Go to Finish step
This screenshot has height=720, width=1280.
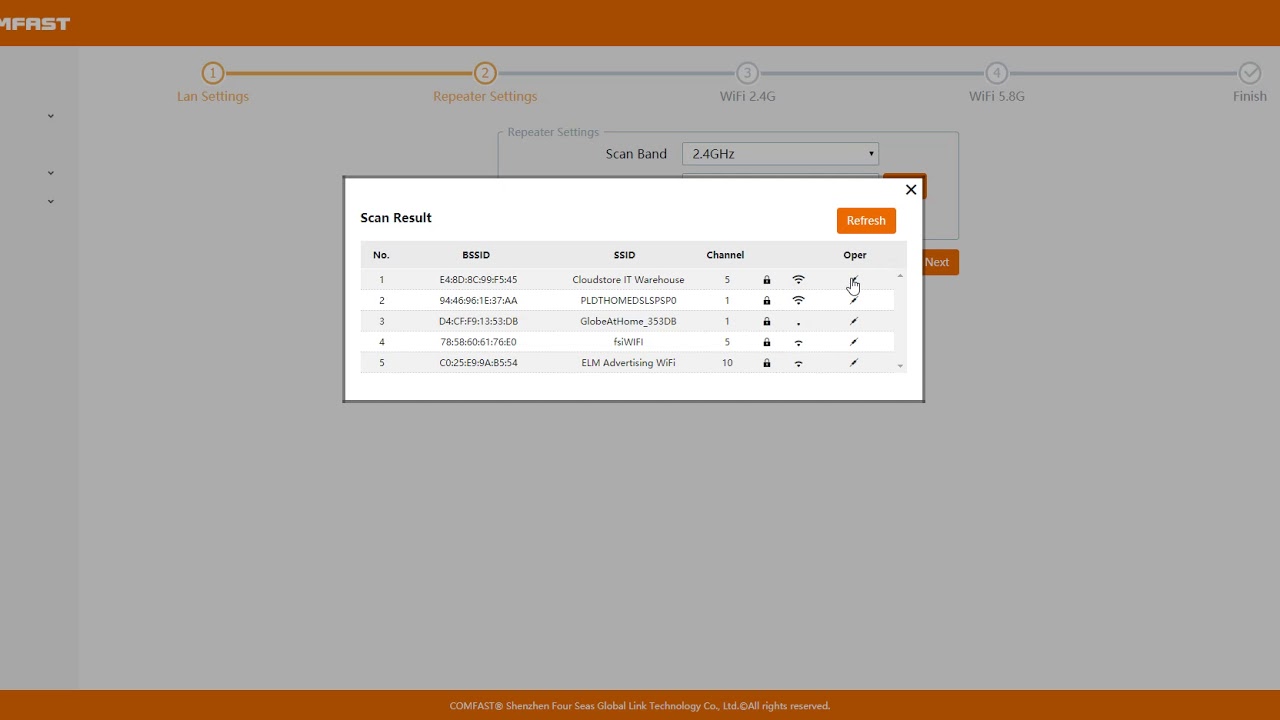point(1250,96)
